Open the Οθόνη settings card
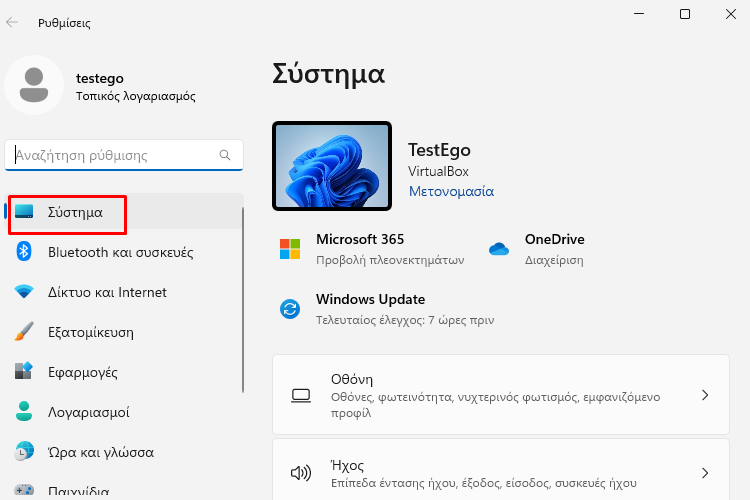The image size is (750, 500). (501, 395)
